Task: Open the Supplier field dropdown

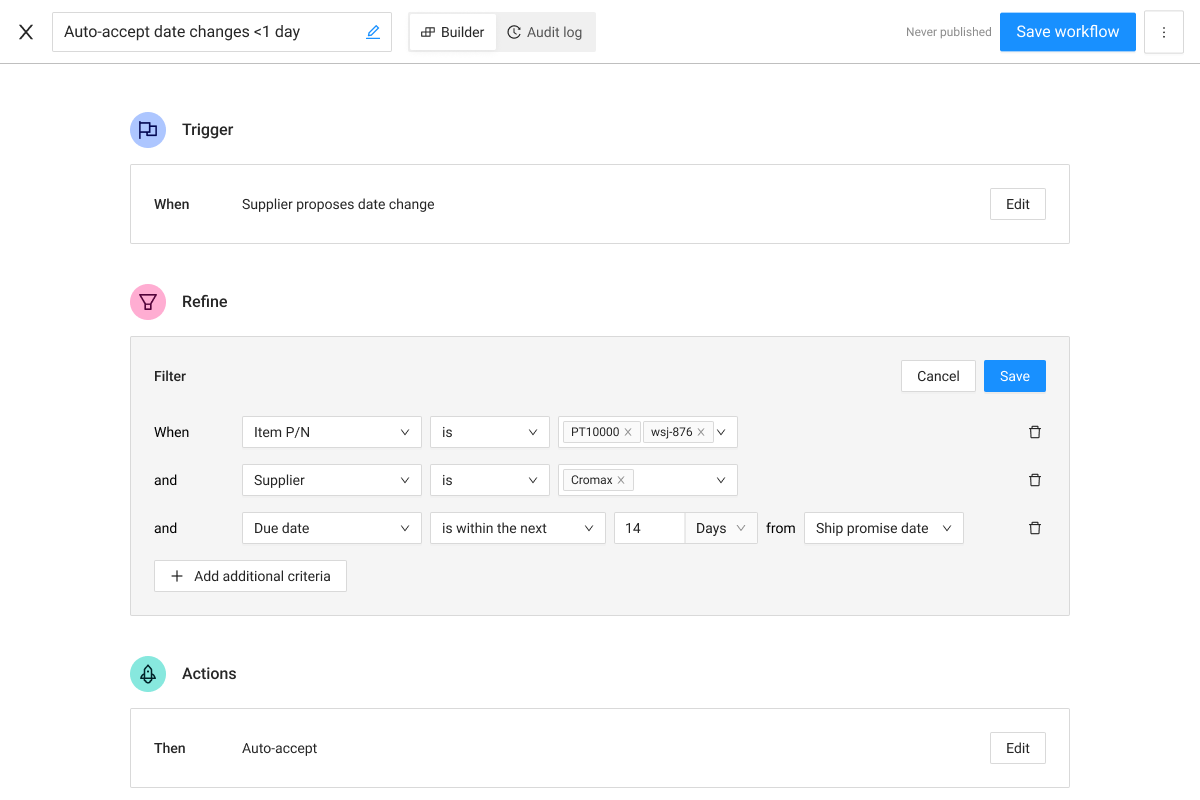Action: 331,480
